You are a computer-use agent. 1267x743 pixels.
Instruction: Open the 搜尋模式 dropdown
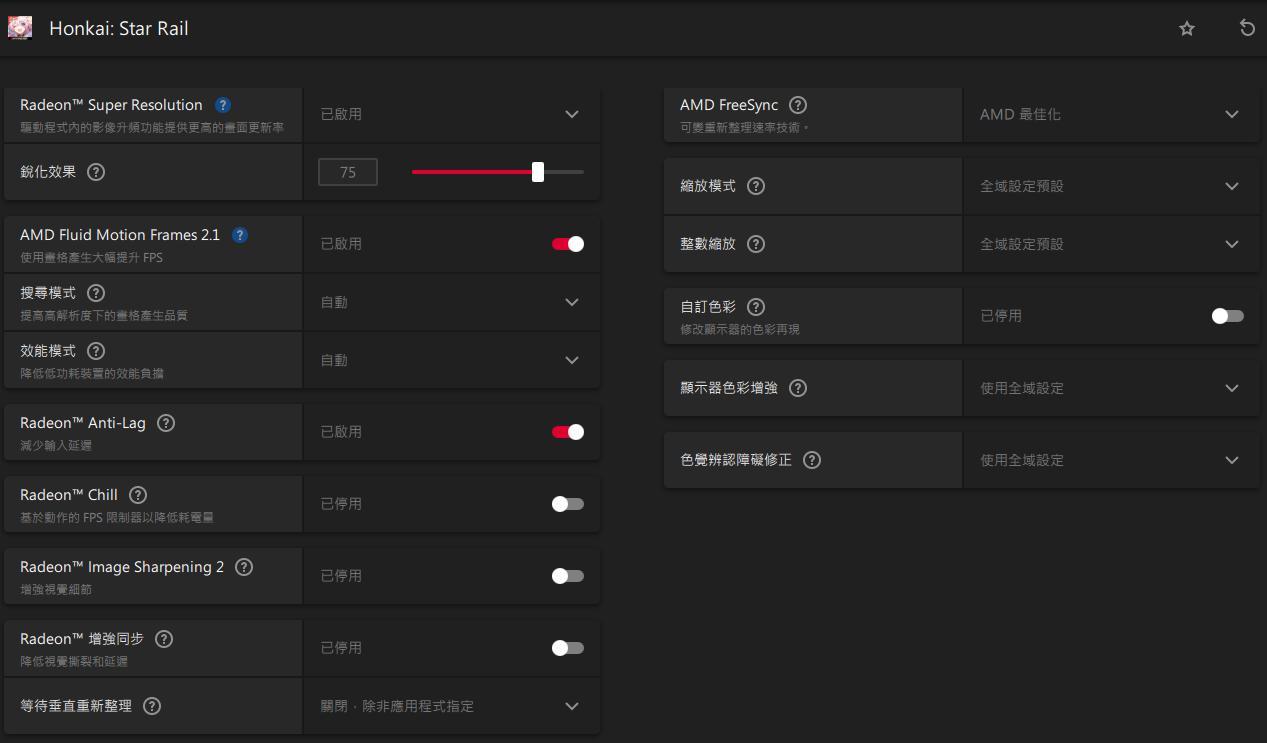[451, 302]
